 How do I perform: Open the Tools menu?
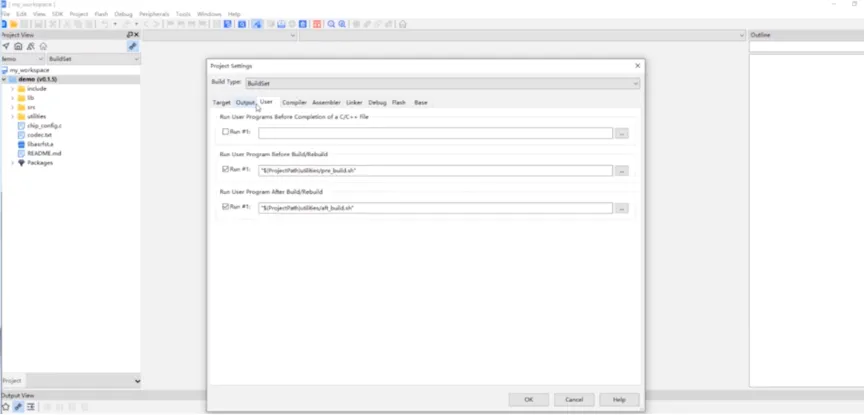tap(183, 14)
